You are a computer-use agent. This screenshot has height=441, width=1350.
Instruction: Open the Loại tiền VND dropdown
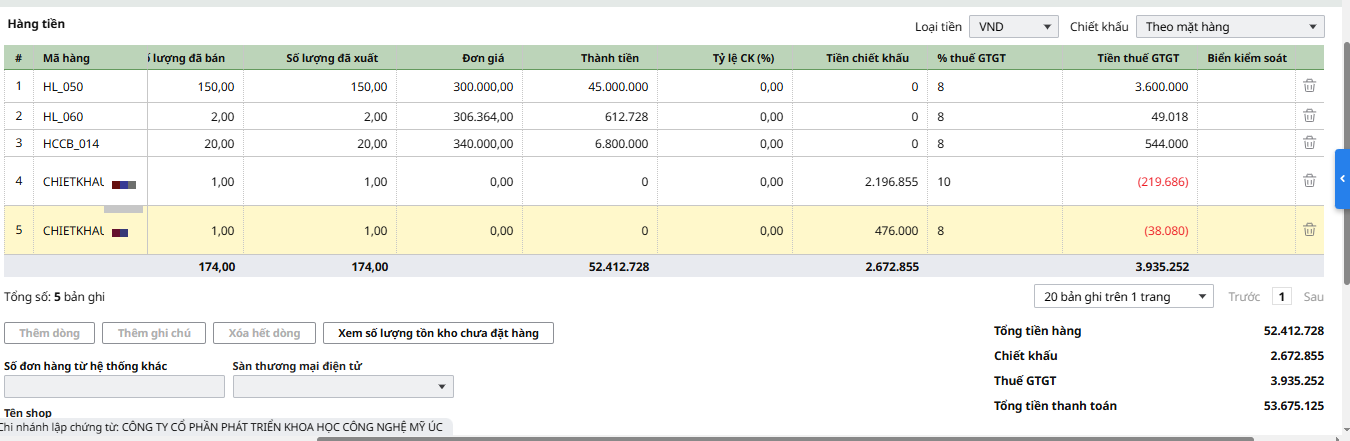pyautogui.click(x=1013, y=27)
